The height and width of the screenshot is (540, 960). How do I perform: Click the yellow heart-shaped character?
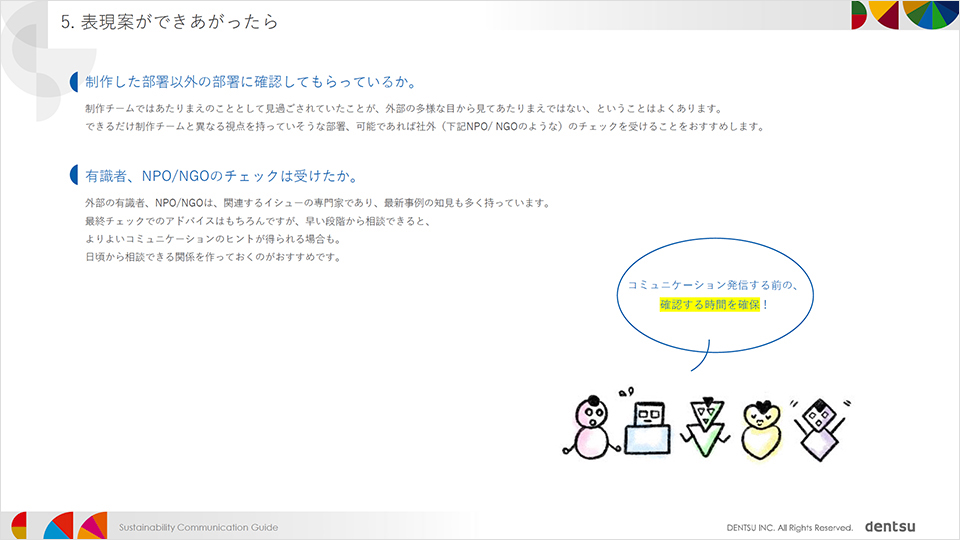pos(762,426)
